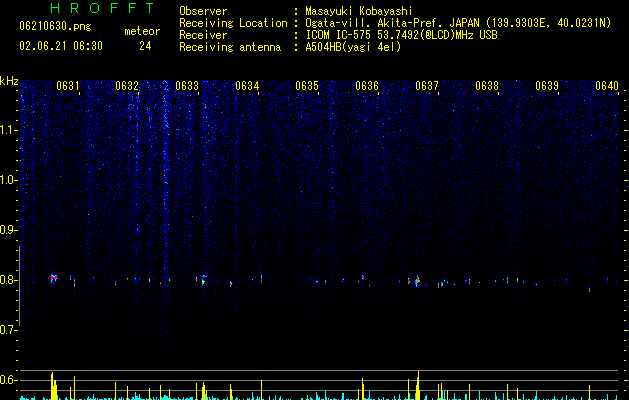
Task: Click the 0636 time marker
Action: 367,86
